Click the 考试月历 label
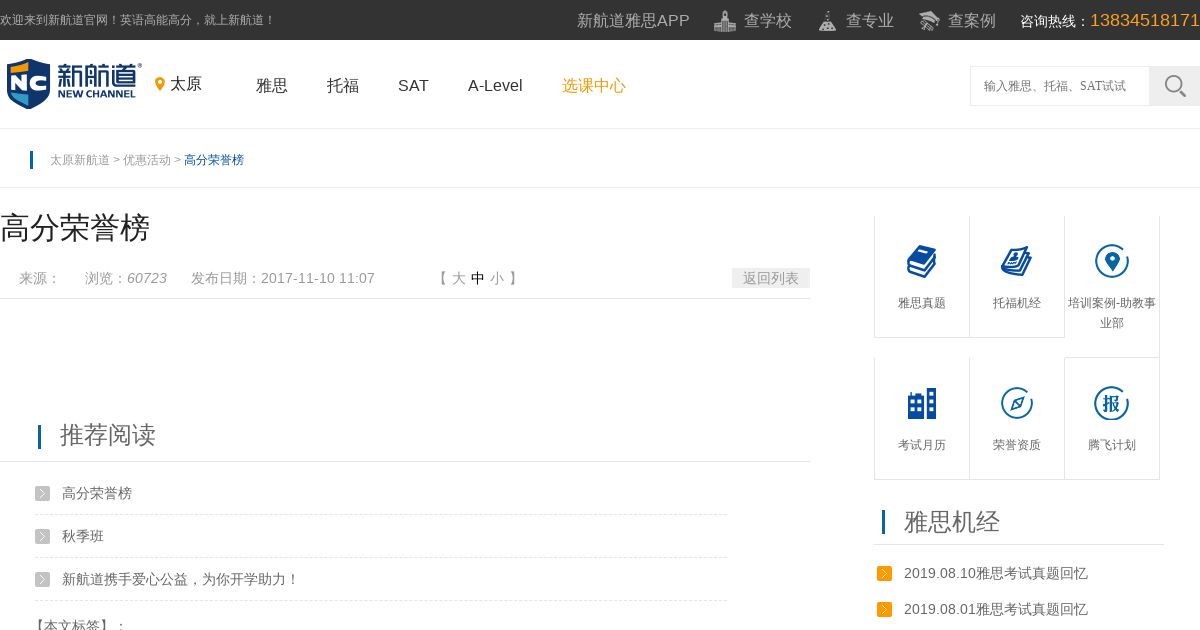 (x=922, y=445)
